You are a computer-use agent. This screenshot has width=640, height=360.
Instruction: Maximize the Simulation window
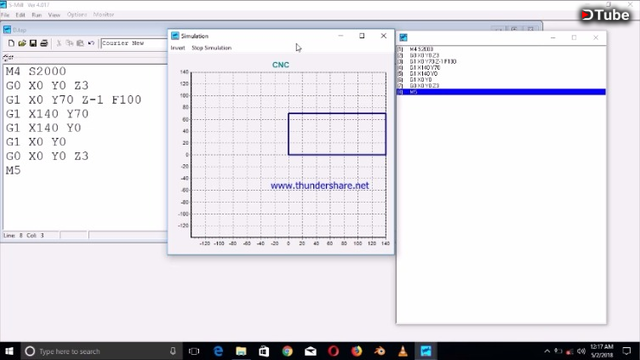point(362,36)
